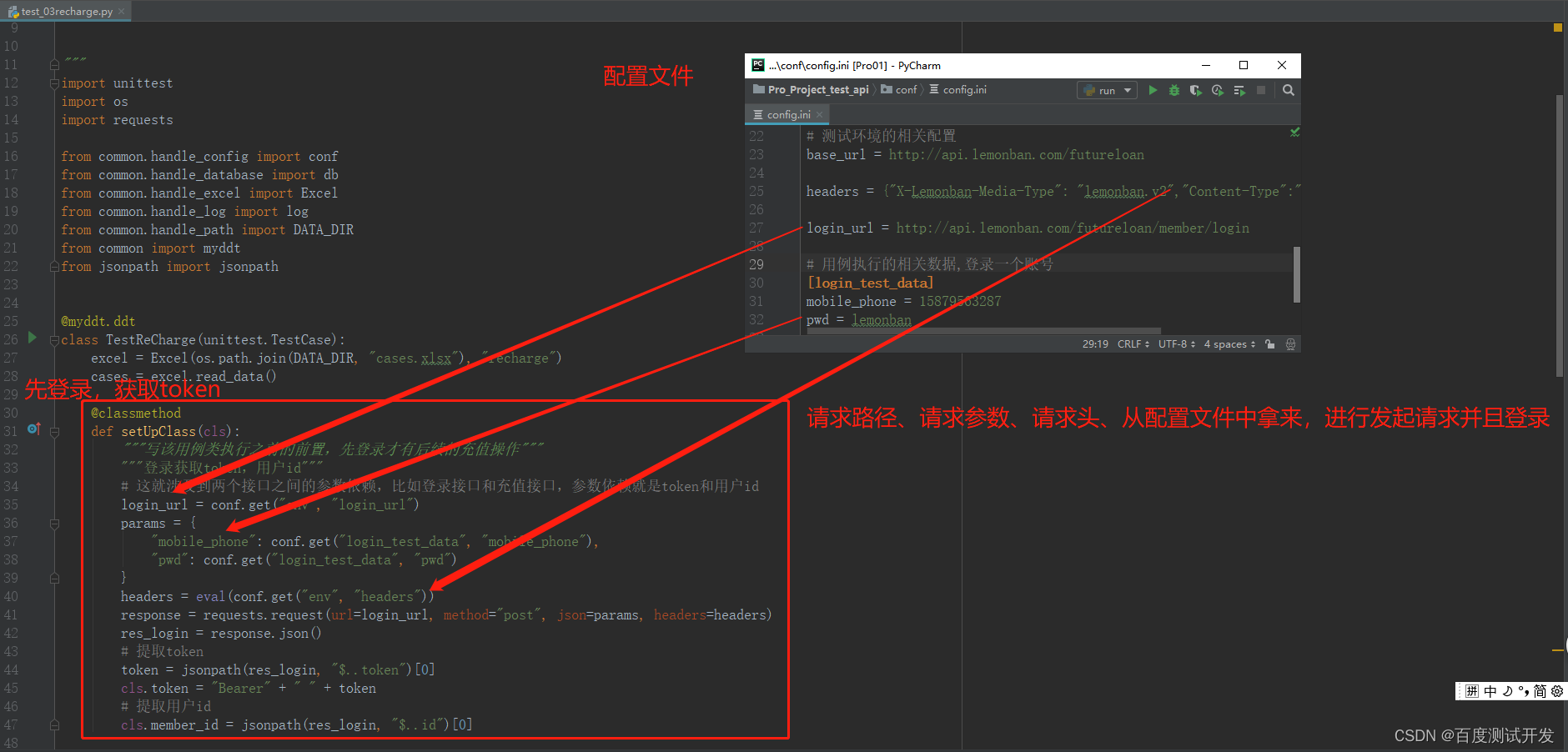Viewport: 1568px width, 752px height.
Task: Open Search Everywhere magnifier icon
Action: click(1289, 90)
